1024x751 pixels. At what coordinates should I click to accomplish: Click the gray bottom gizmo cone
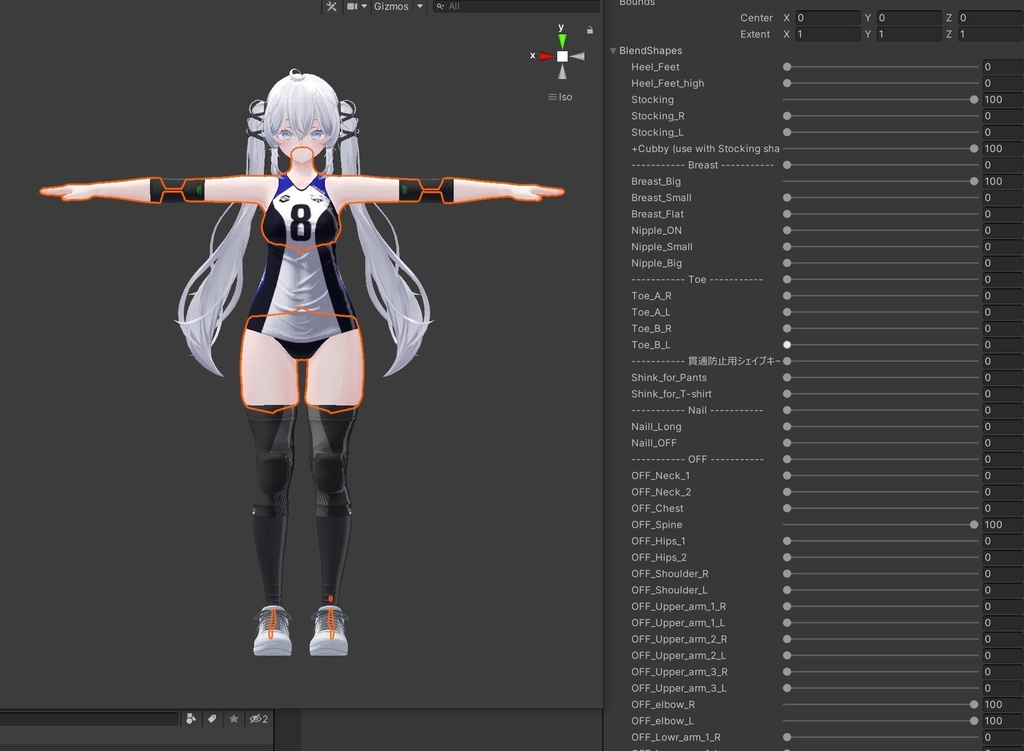tap(562, 72)
